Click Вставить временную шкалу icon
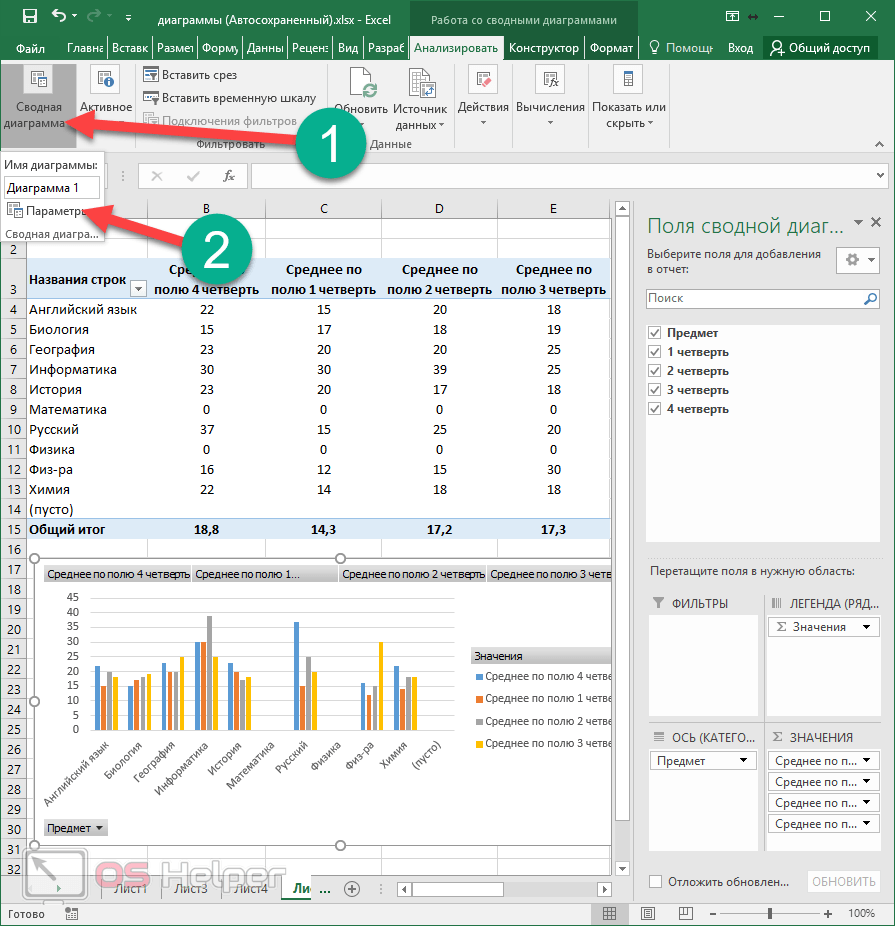This screenshot has width=895, height=926. 151,98
